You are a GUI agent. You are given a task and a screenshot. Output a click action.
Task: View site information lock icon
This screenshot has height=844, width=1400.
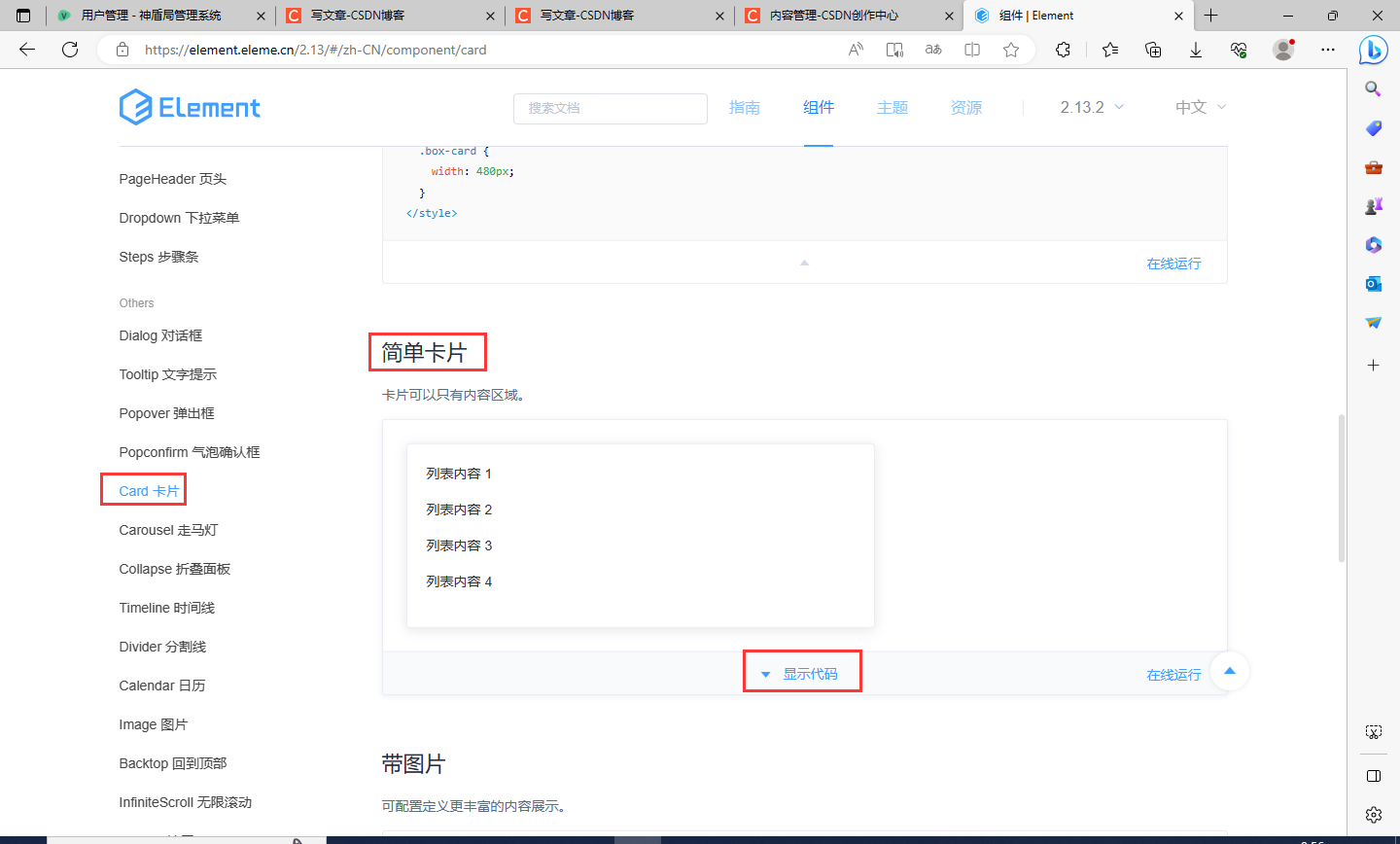122,50
